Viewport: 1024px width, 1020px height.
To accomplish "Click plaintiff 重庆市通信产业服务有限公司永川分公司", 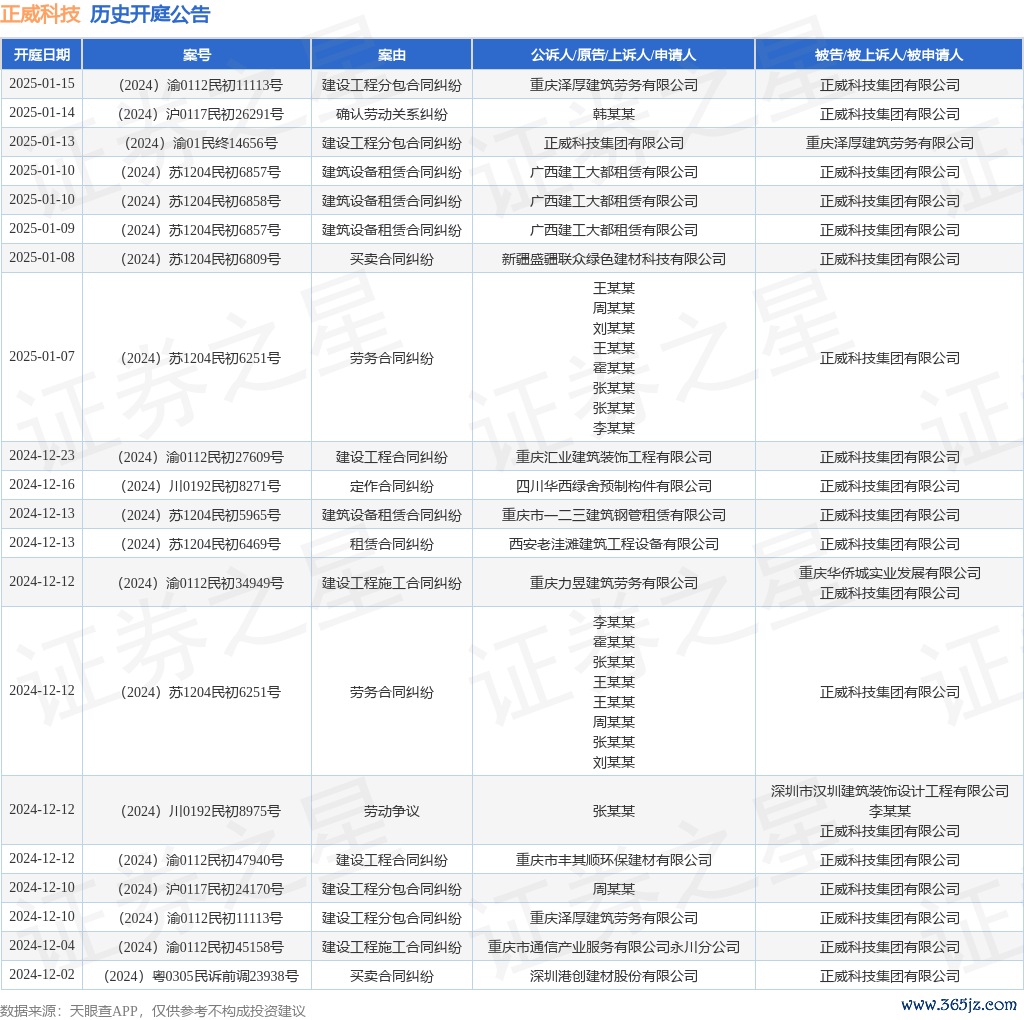I will point(614,947).
